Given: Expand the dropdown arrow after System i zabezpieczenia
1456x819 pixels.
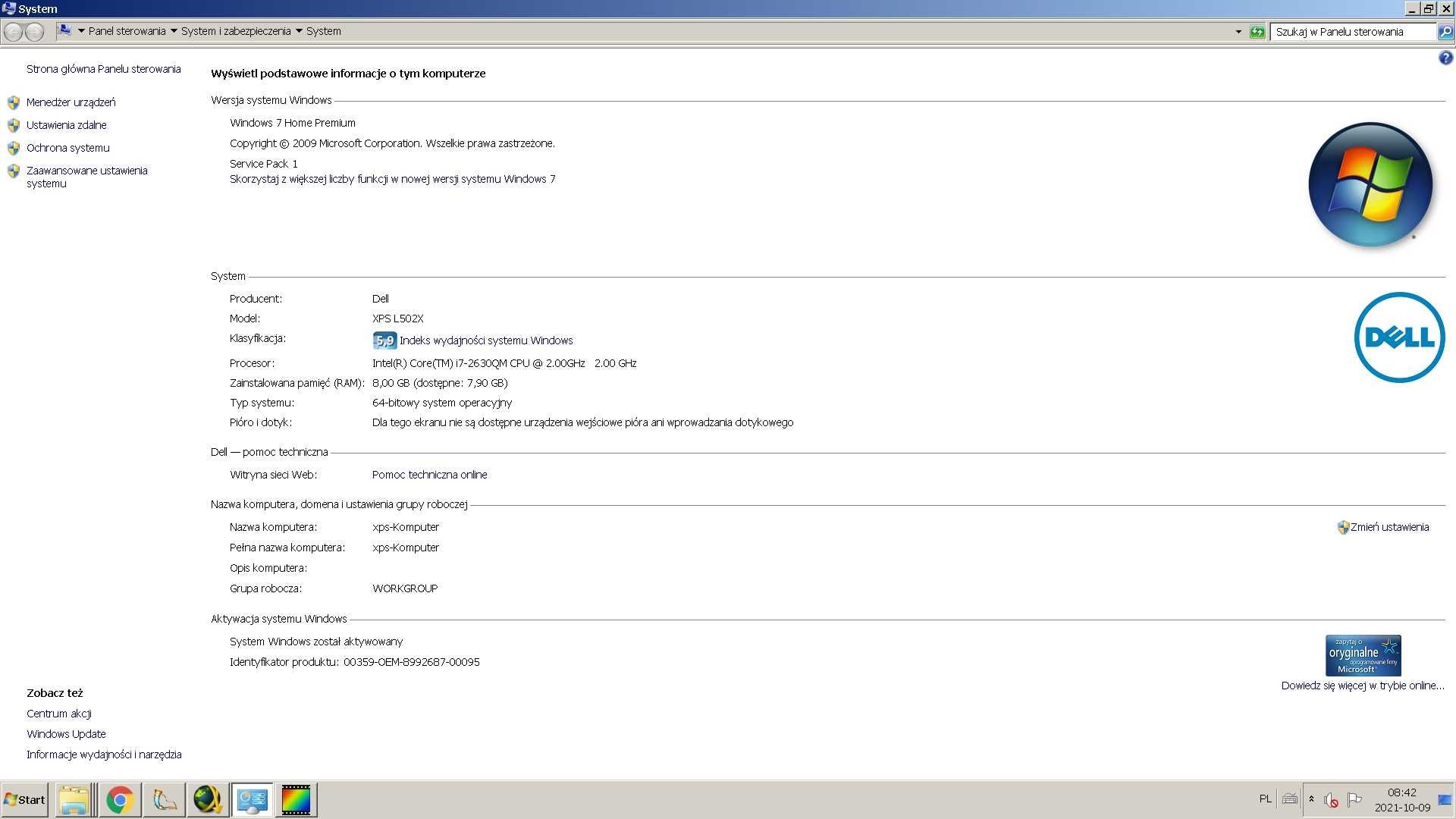Looking at the screenshot, I should coord(299,31).
